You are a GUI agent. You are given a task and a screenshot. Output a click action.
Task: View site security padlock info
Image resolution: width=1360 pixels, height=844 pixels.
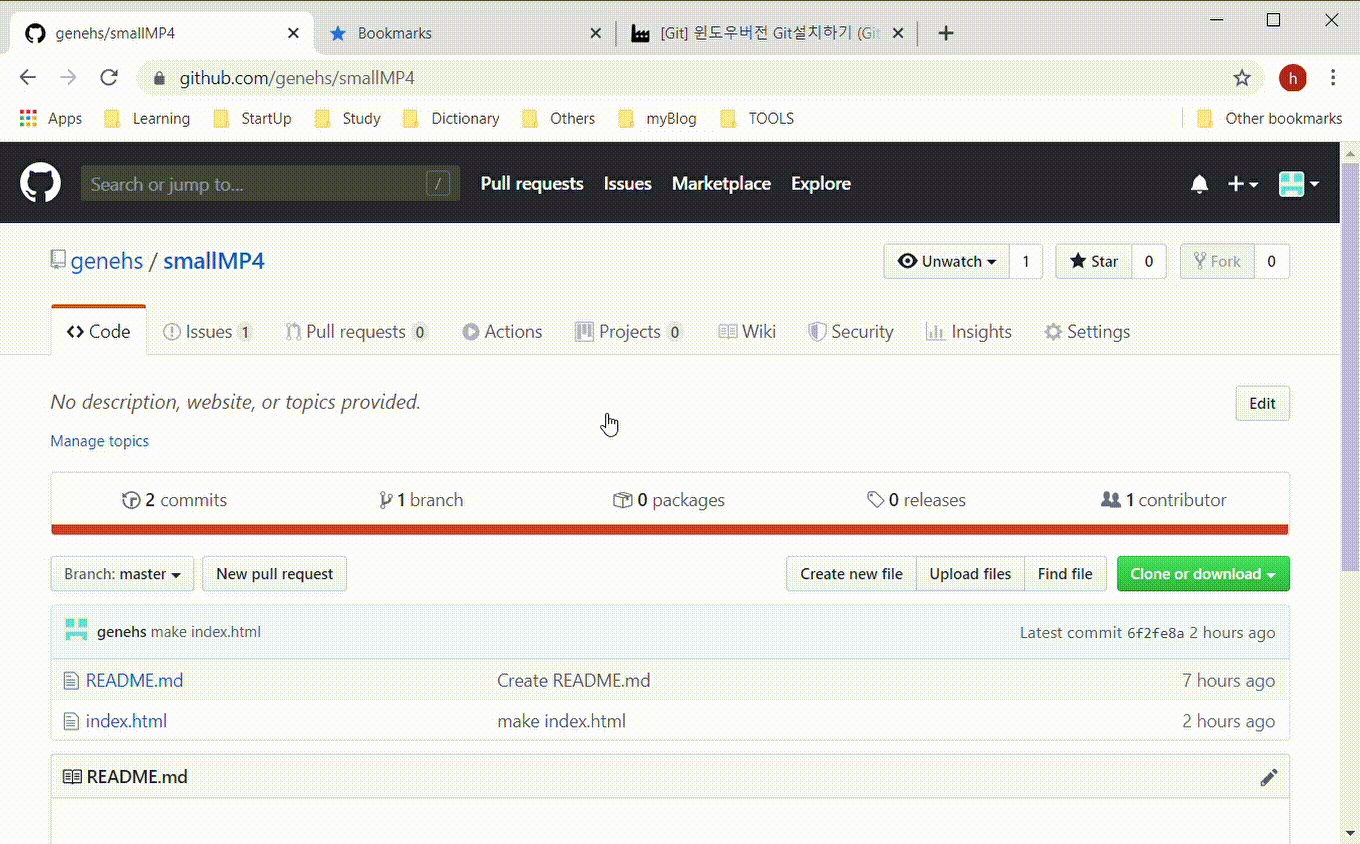pyautogui.click(x=158, y=78)
